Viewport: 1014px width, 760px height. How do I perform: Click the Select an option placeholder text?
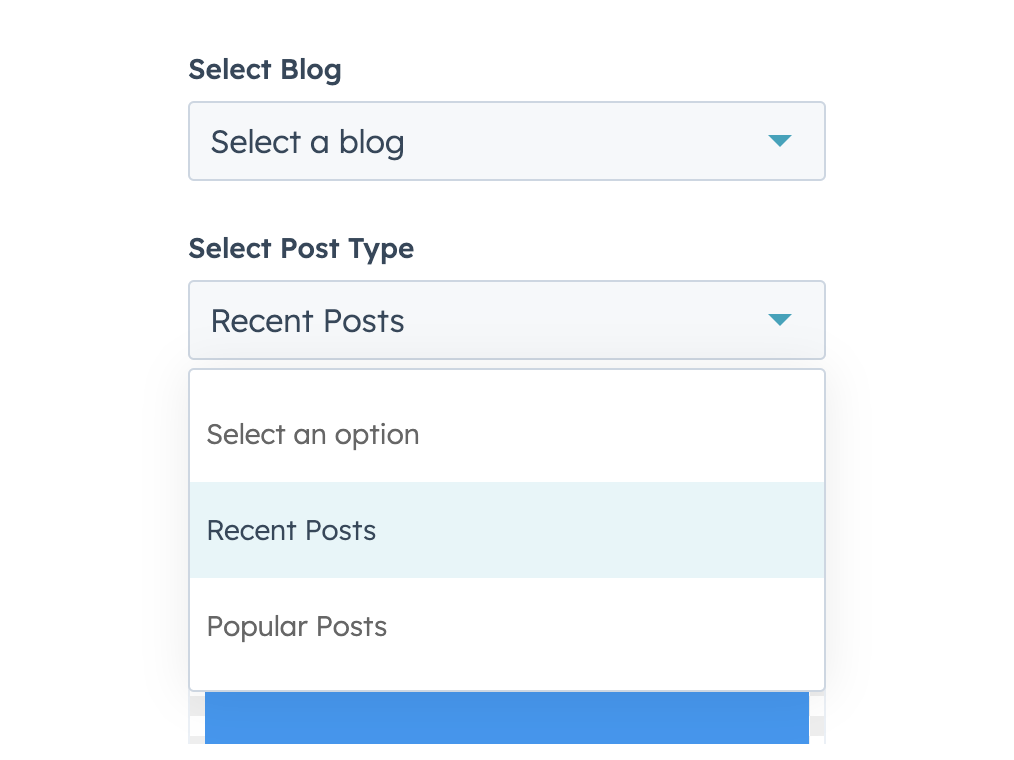(x=312, y=434)
